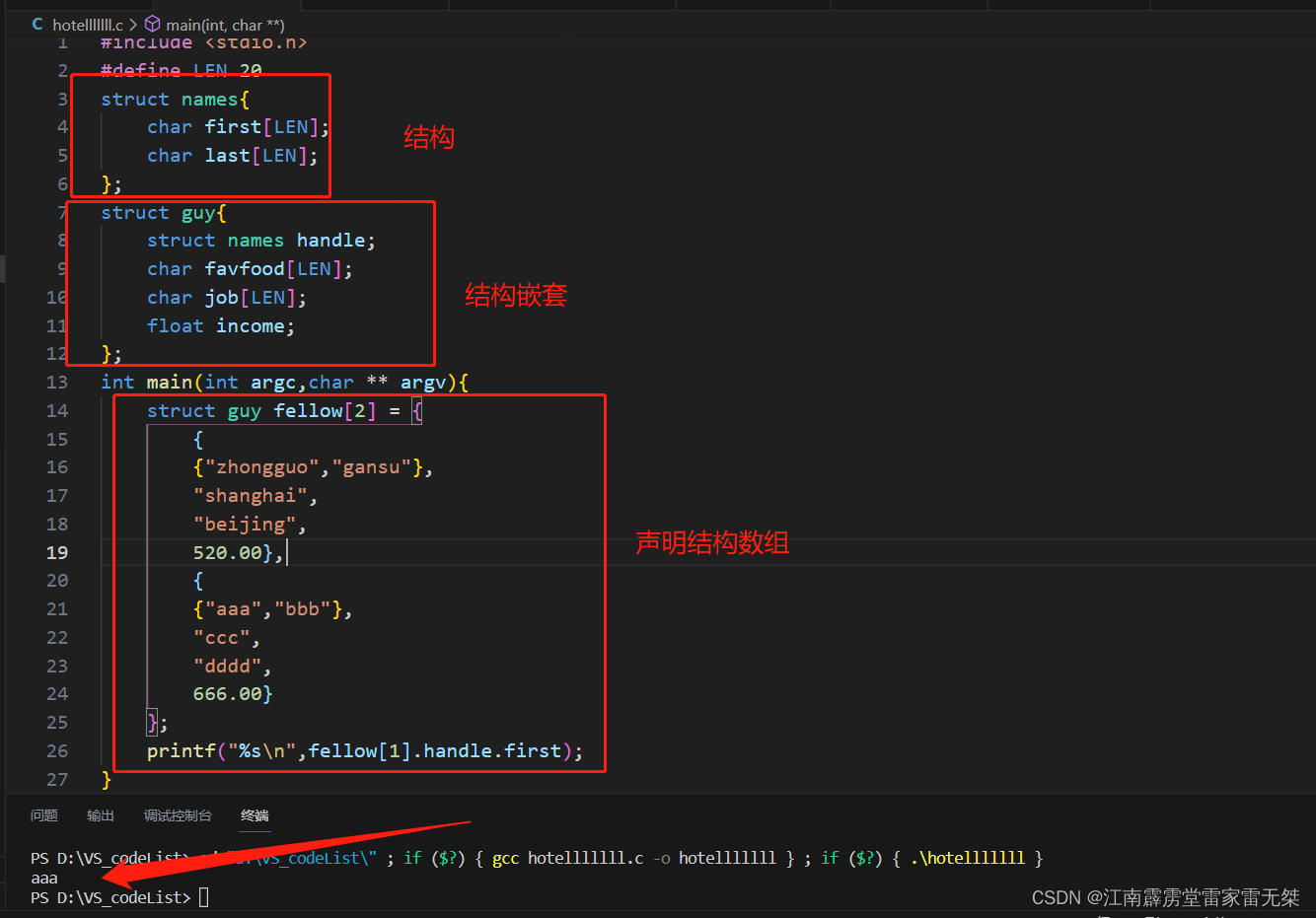Switch to the 问题 panel tab
This screenshot has height=918, width=1316.
point(44,815)
